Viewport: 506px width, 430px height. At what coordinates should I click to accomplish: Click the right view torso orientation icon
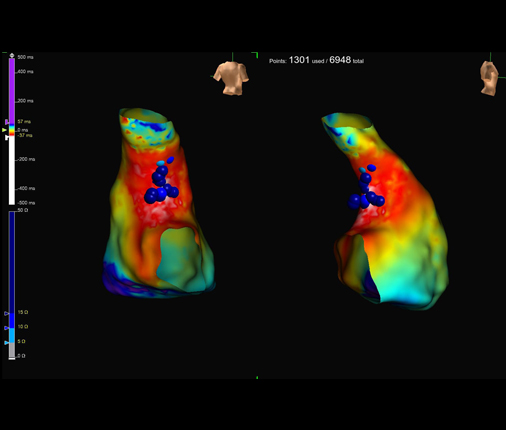tap(489, 79)
